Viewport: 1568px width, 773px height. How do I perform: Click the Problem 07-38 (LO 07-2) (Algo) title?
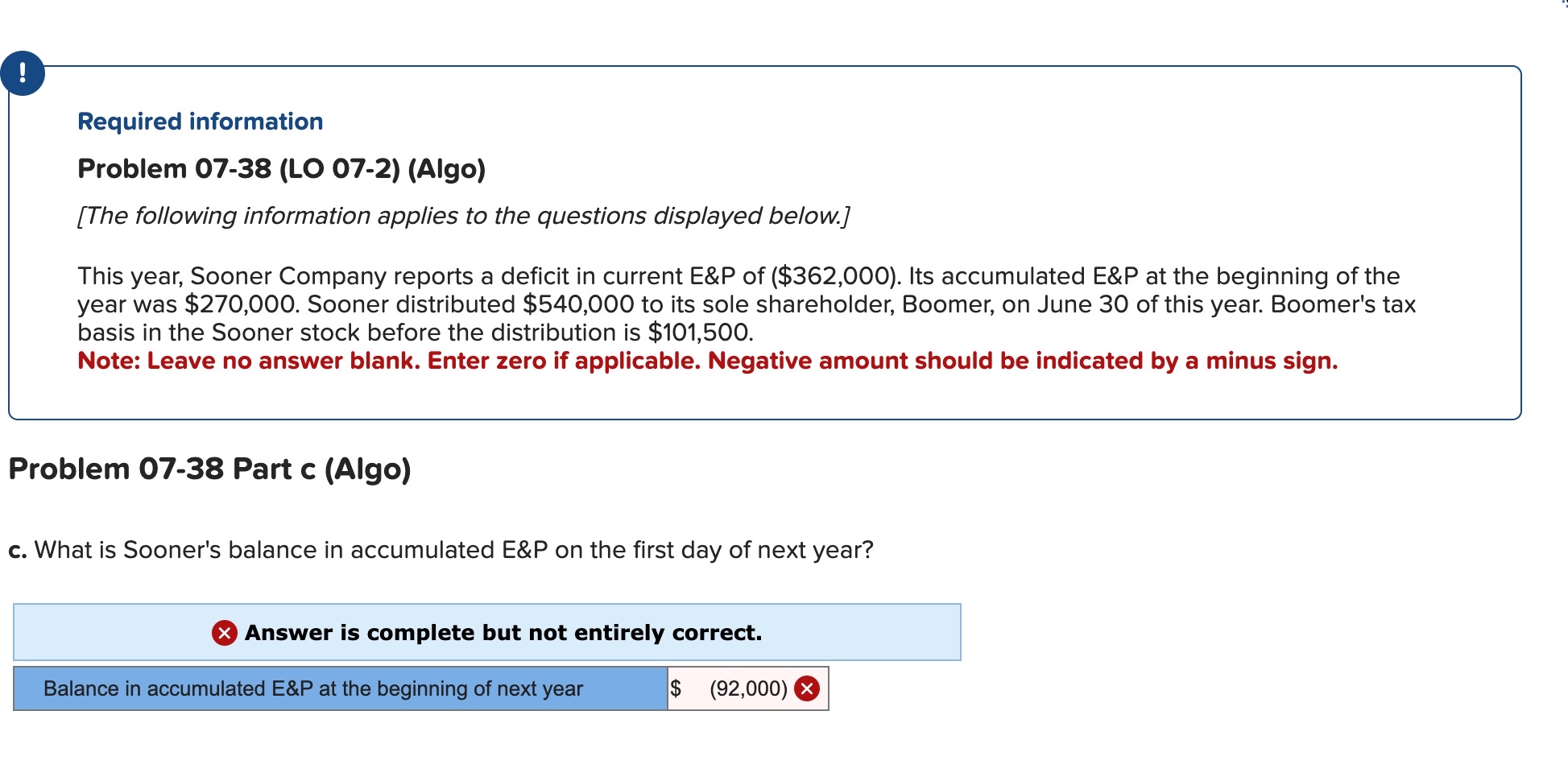(x=281, y=168)
